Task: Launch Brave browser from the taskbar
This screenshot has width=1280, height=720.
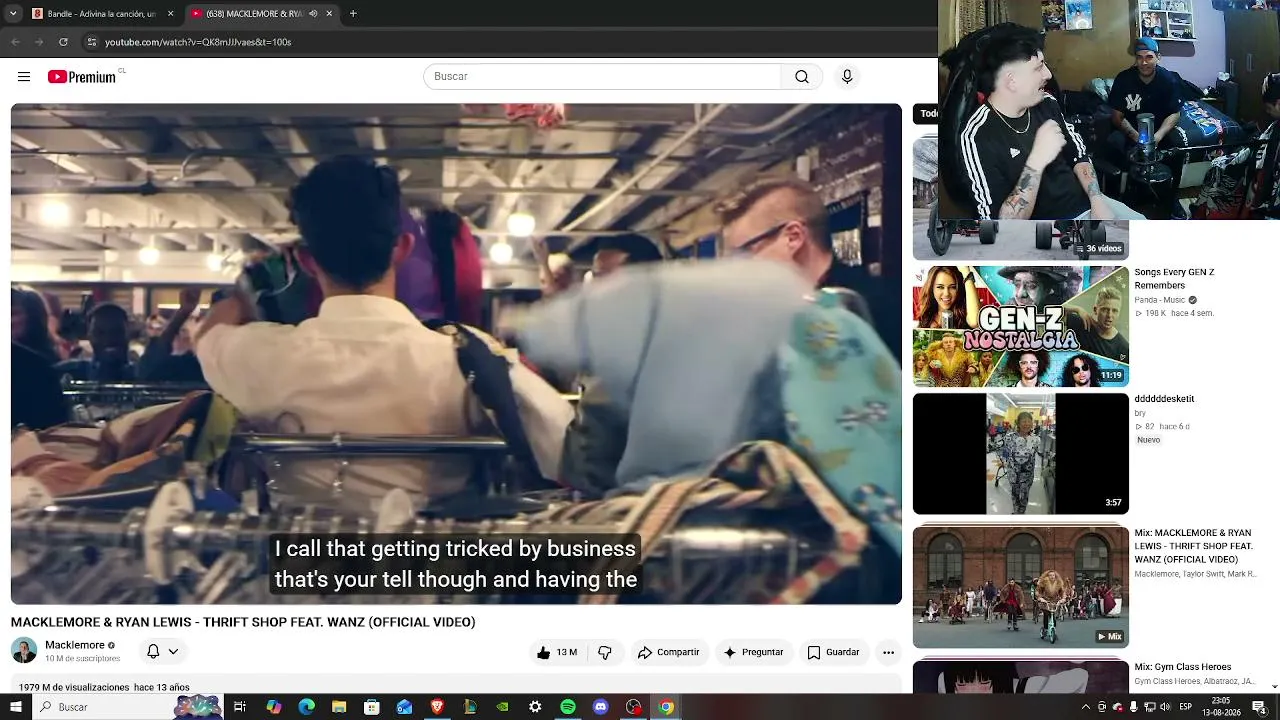Action: click(437, 707)
